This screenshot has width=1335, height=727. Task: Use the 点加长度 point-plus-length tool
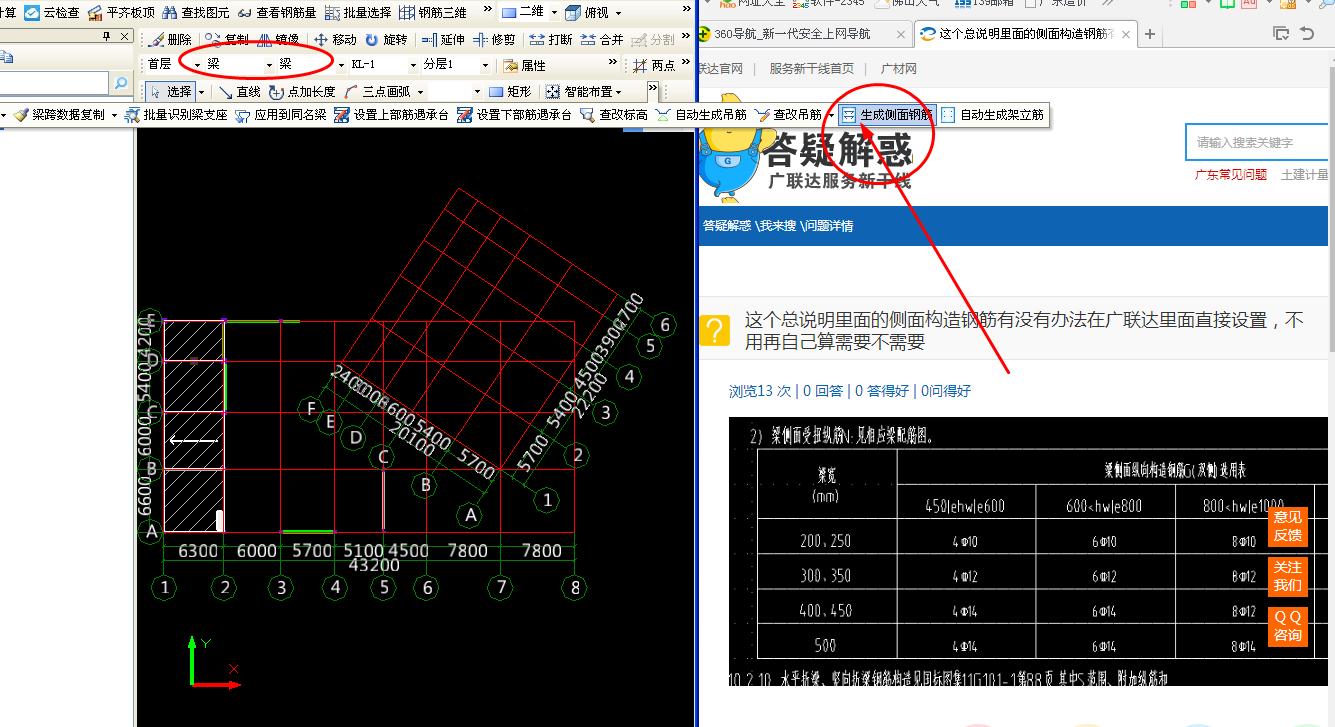pos(302,92)
